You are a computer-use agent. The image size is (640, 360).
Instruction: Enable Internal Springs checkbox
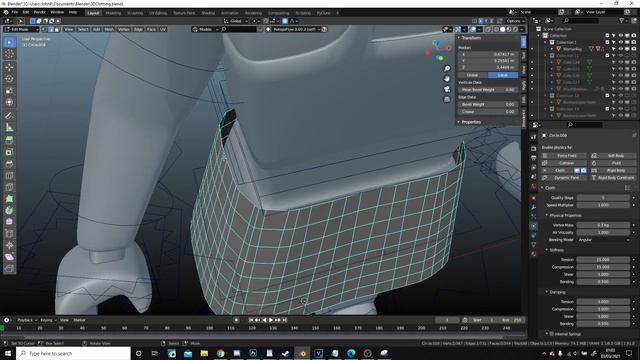551,334
